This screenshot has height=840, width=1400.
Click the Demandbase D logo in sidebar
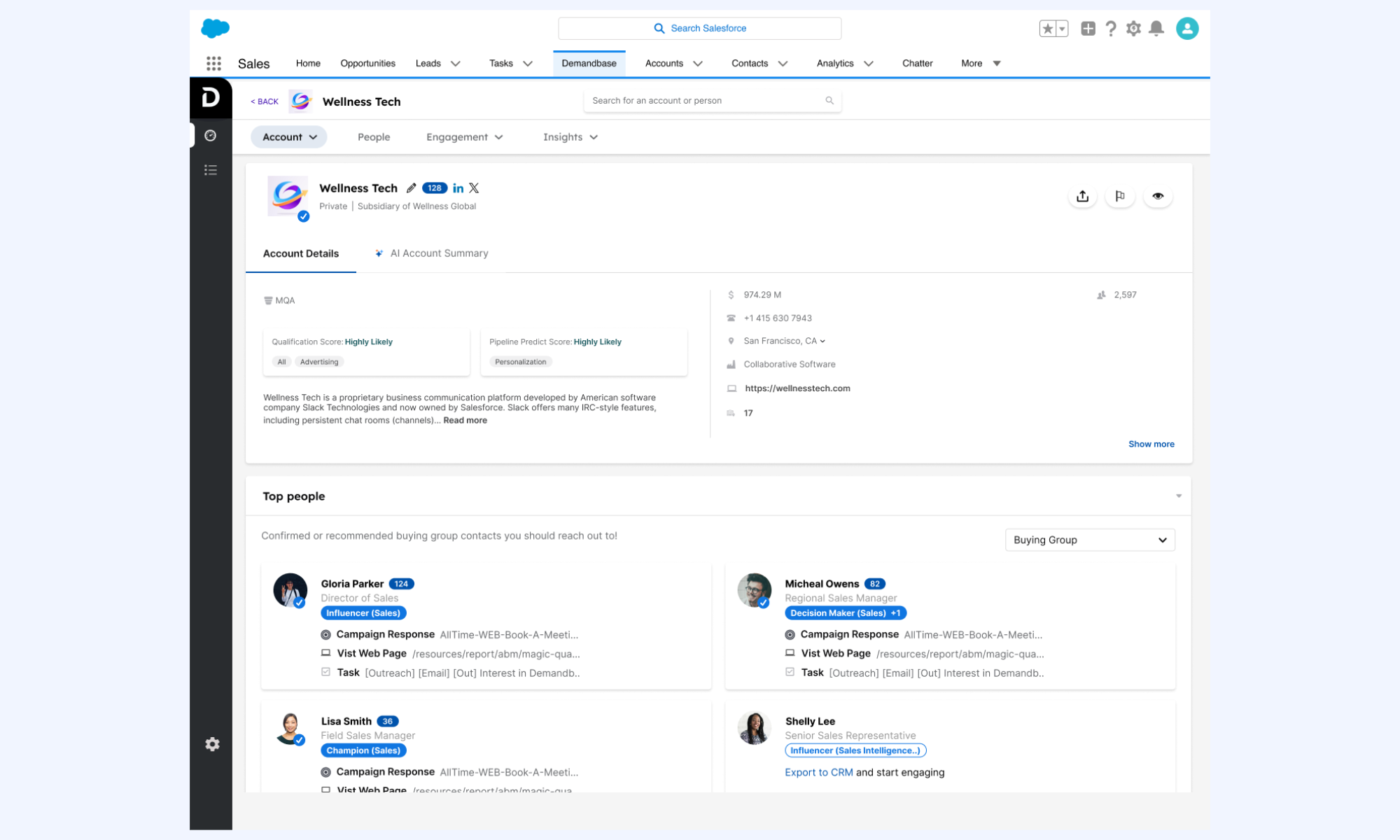(211, 98)
